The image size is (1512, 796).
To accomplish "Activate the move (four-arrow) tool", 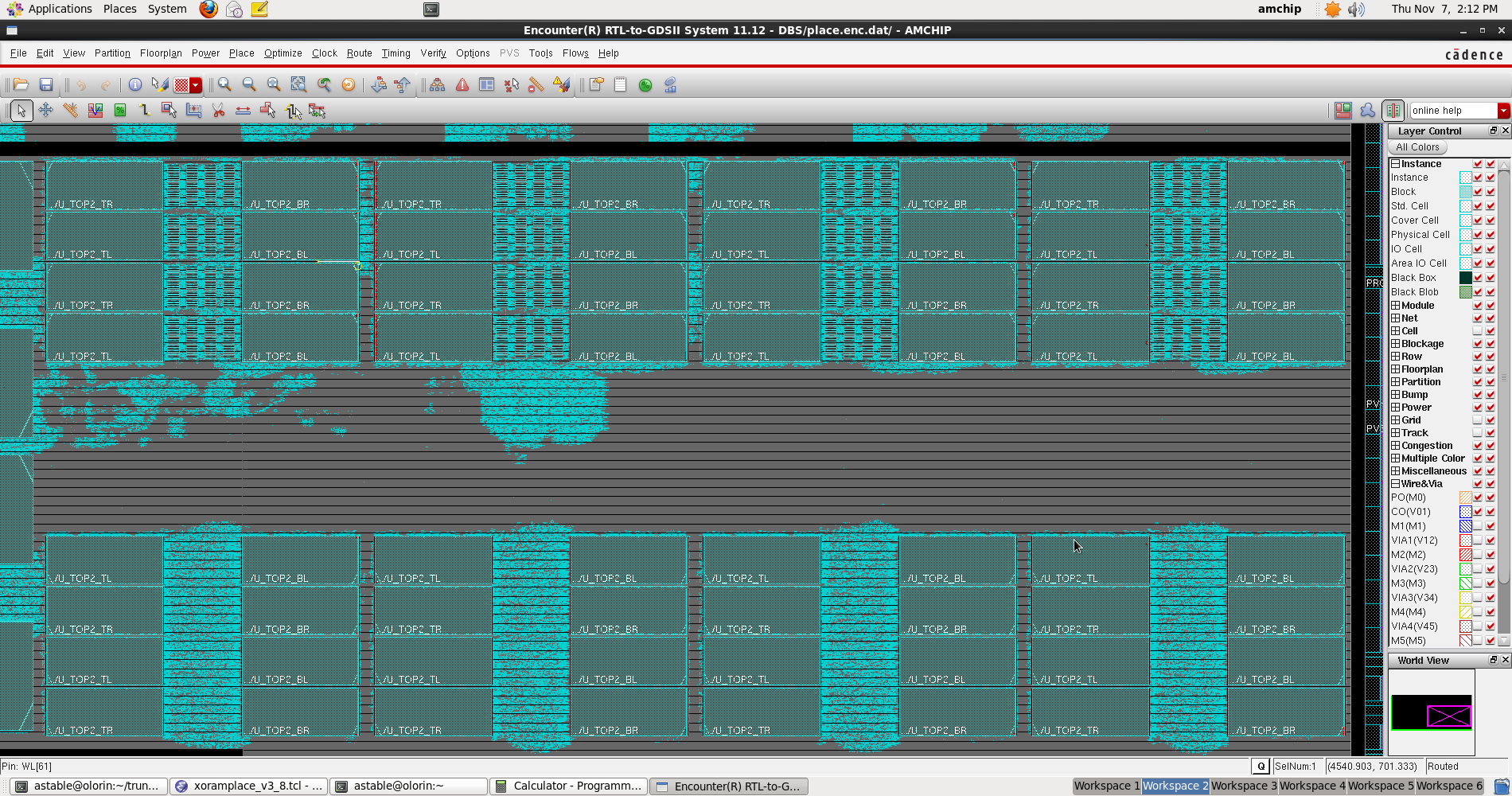I will (45, 111).
